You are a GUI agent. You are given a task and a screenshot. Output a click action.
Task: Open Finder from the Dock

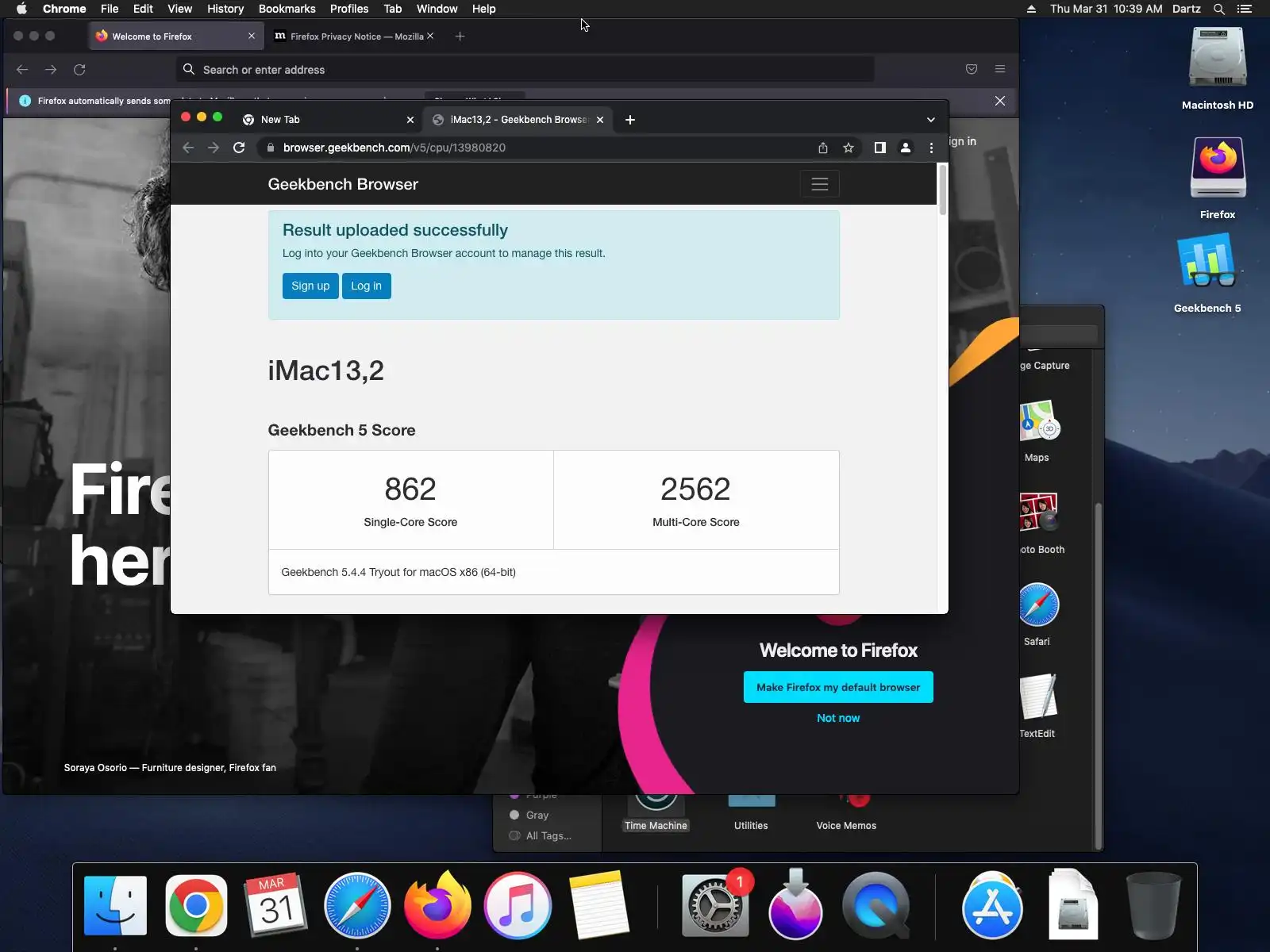pyautogui.click(x=116, y=905)
